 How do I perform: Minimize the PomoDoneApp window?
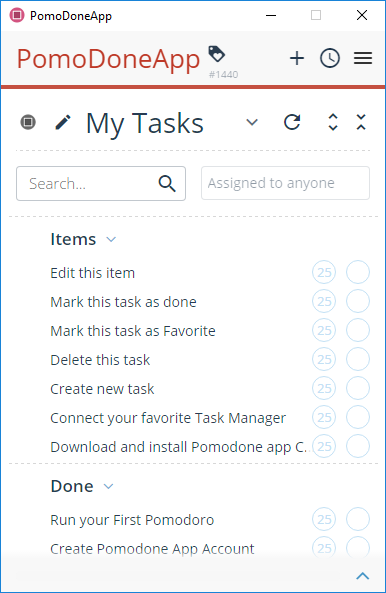click(271, 16)
